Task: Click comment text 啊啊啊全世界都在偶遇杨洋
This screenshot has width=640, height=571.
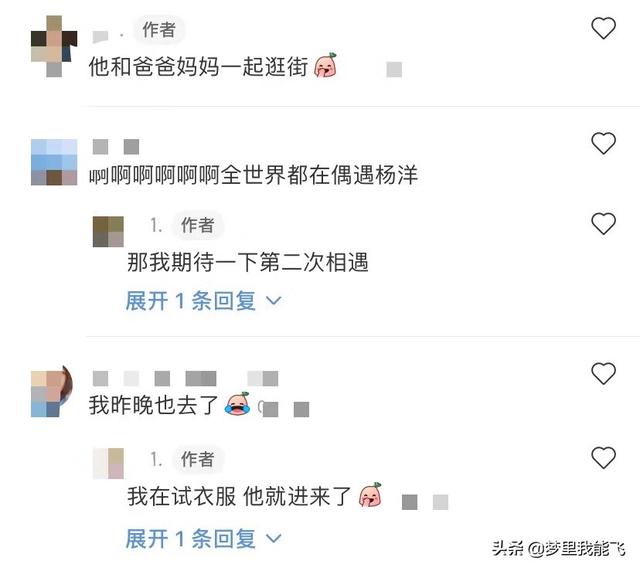Action: (253, 176)
